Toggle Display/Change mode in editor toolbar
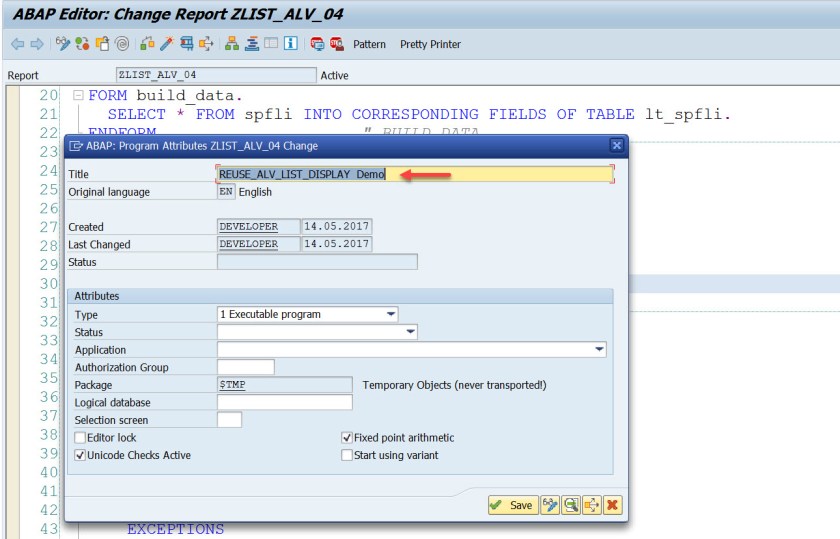Image resolution: width=840 pixels, height=539 pixels. coord(63,44)
